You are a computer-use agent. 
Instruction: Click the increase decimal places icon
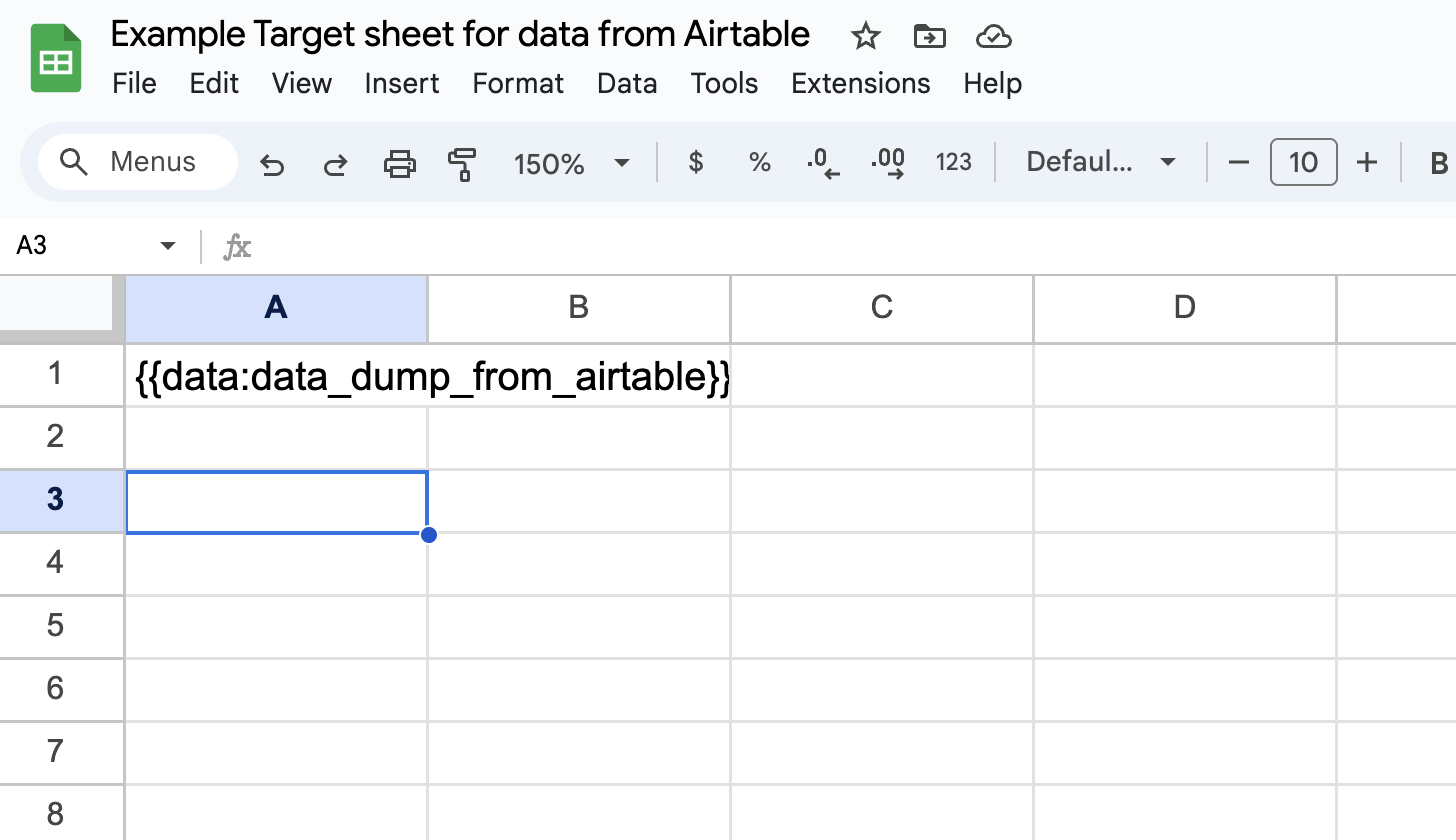887,162
